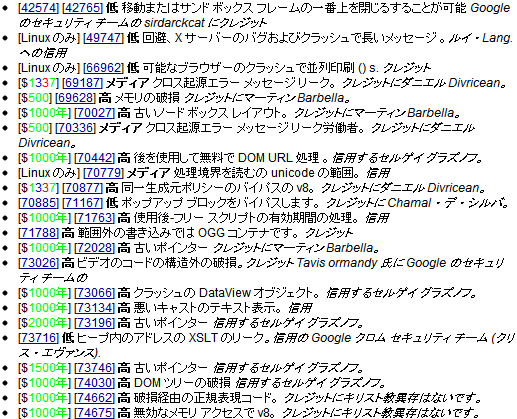Open the 71788 OGG container issue
This screenshot has height=419, width=517.
coord(38,233)
